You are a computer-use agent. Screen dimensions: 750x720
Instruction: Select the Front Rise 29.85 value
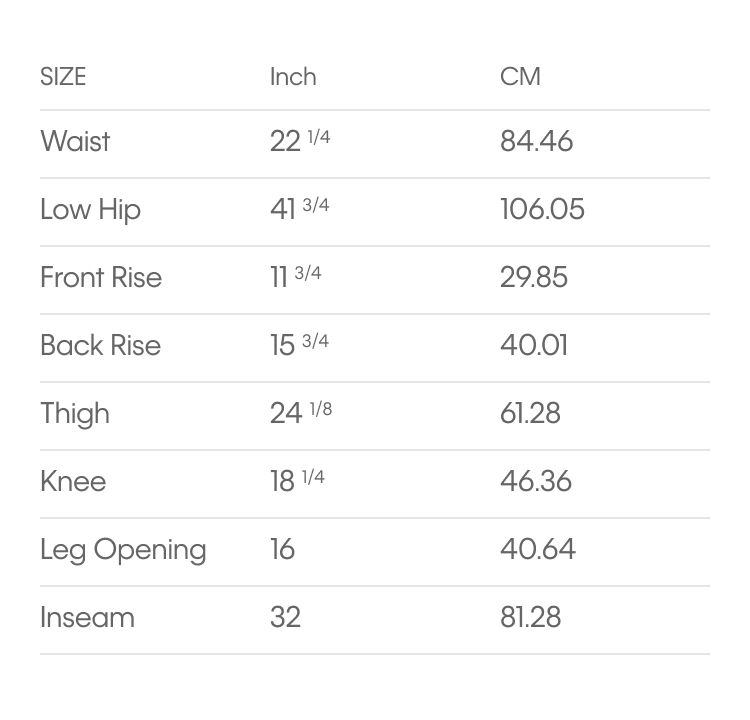click(x=534, y=277)
